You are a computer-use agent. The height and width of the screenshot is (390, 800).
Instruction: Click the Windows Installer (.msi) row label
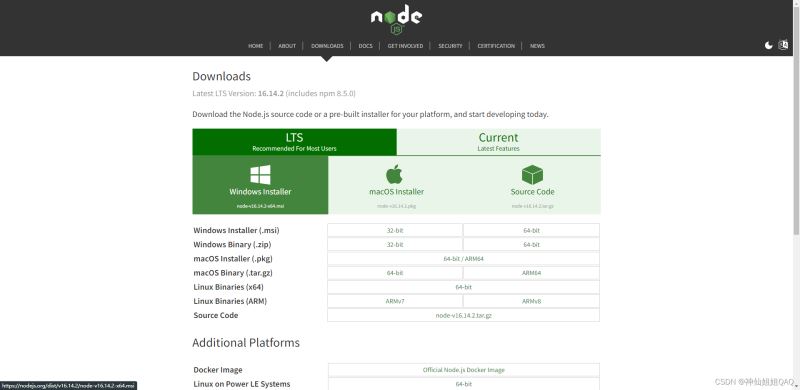click(236, 230)
